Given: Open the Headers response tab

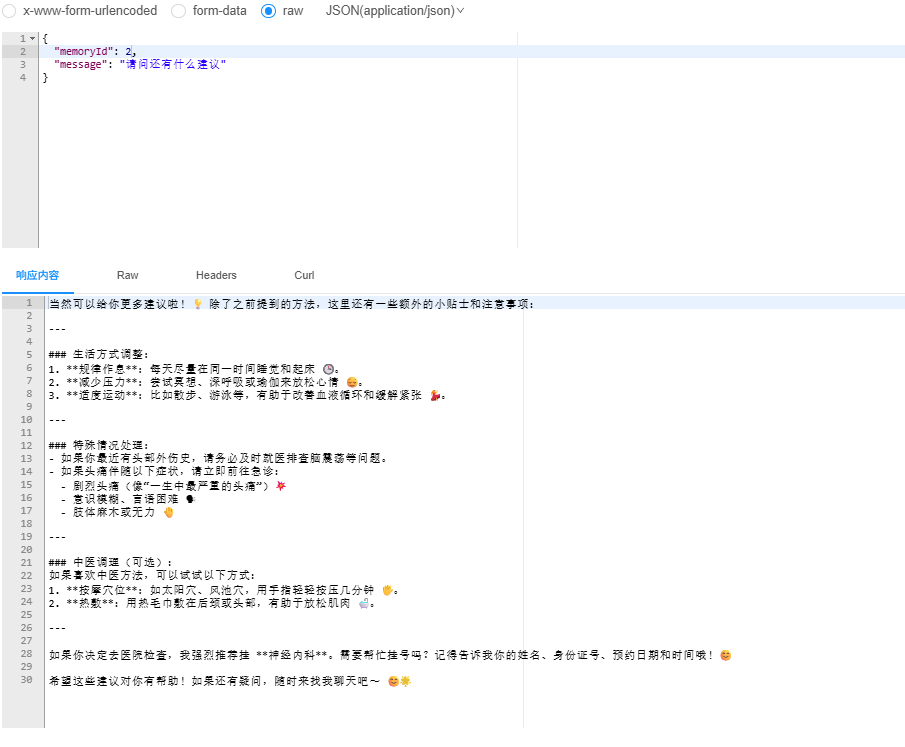Looking at the screenshot, I should pyautogui.click(x=216, y=275).
